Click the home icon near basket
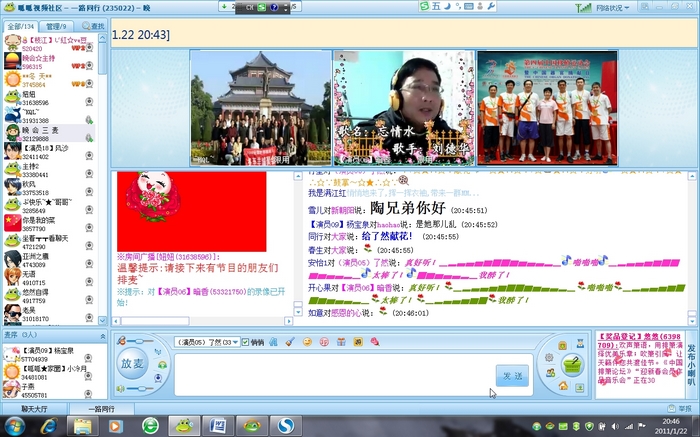This screenshot has height=437, width=700. coord(563,385)
